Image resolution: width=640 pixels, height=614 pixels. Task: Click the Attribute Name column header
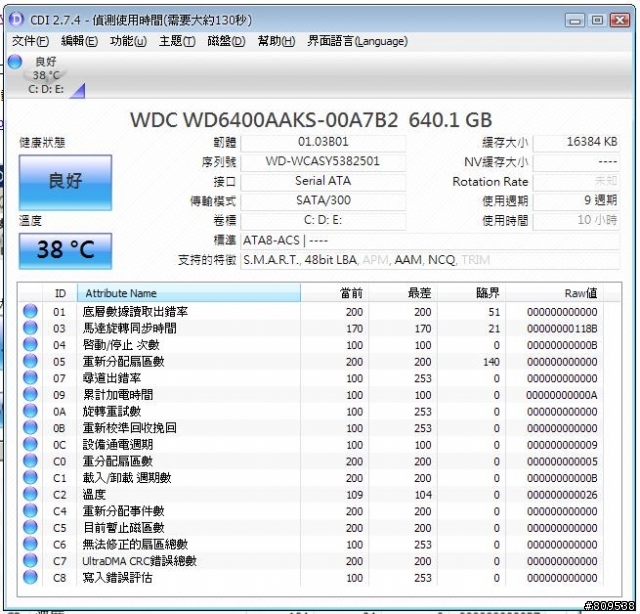click(x=189, y=293)
